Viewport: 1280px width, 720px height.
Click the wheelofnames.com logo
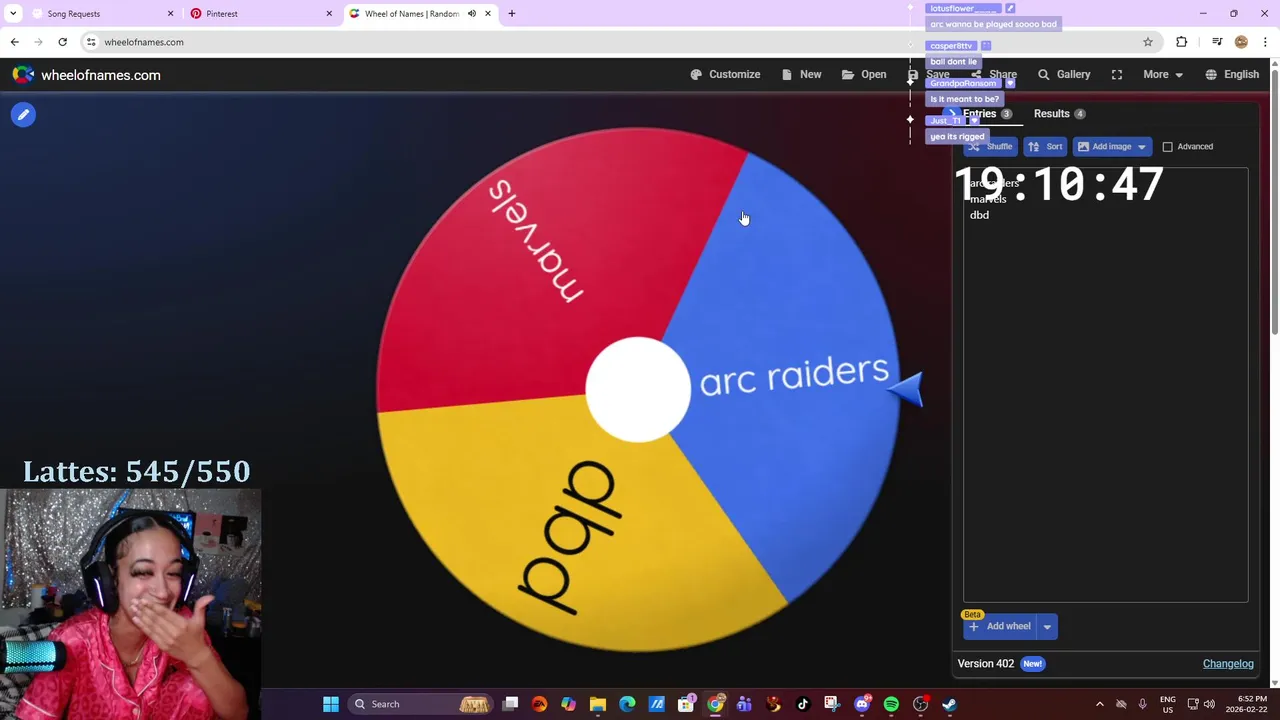[87, 75]
